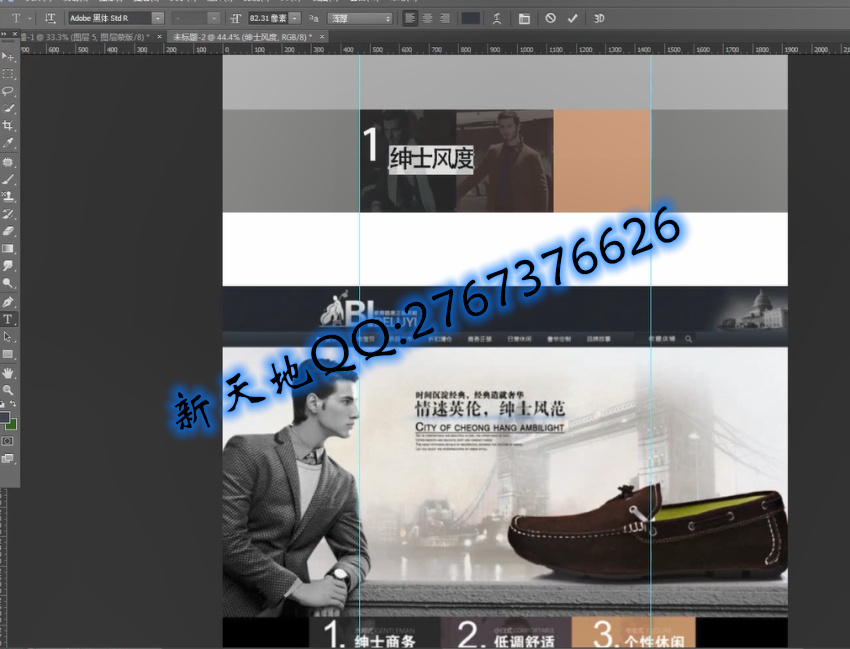This screenshot has height=649, width=850.
Task: Toggle text orientation in options bar
Action: coord(50,18)
